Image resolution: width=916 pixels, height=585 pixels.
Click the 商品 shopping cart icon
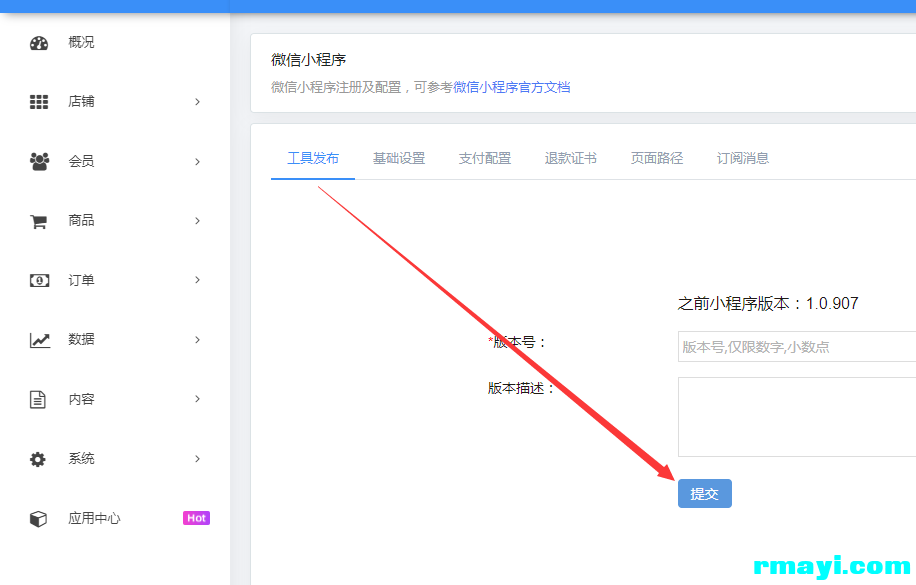point(39,221)
